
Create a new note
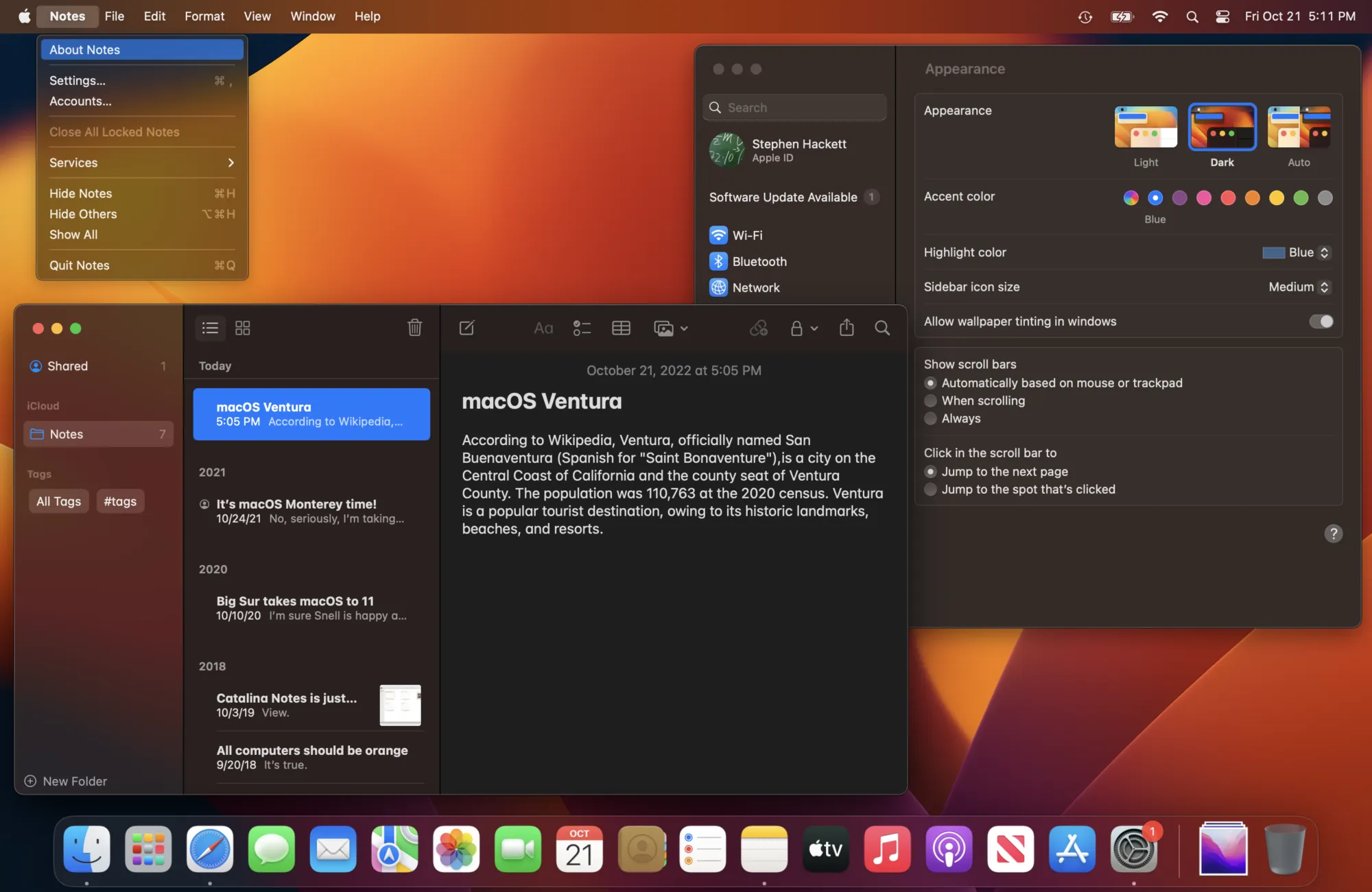coord(466,328)
